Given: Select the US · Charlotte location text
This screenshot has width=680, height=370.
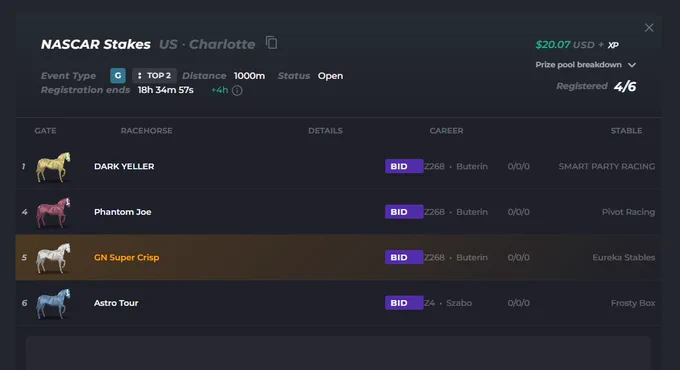Looking at the screenshot, I should coord(207,44).
